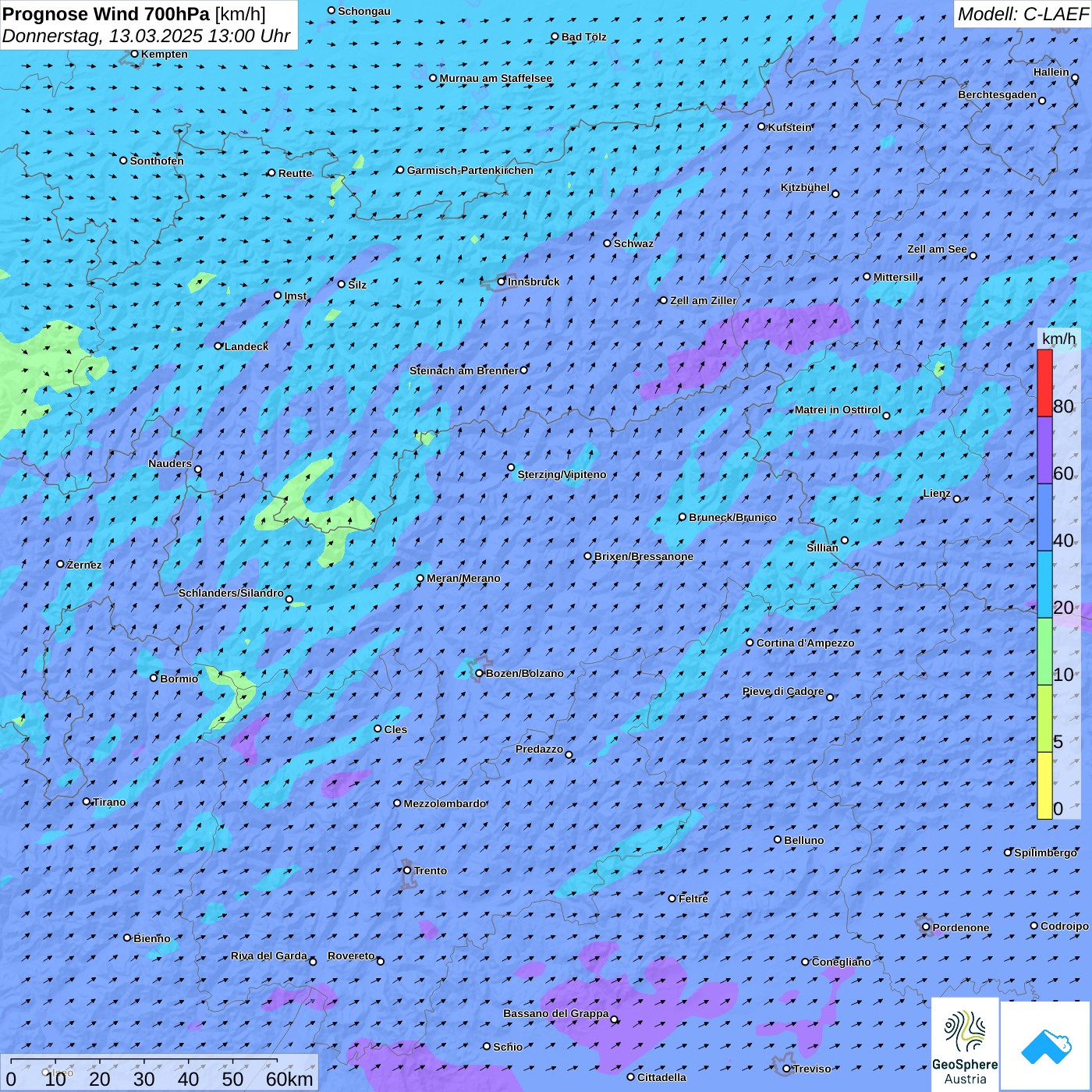Click the Trento city marker

(x=407, y=870)
